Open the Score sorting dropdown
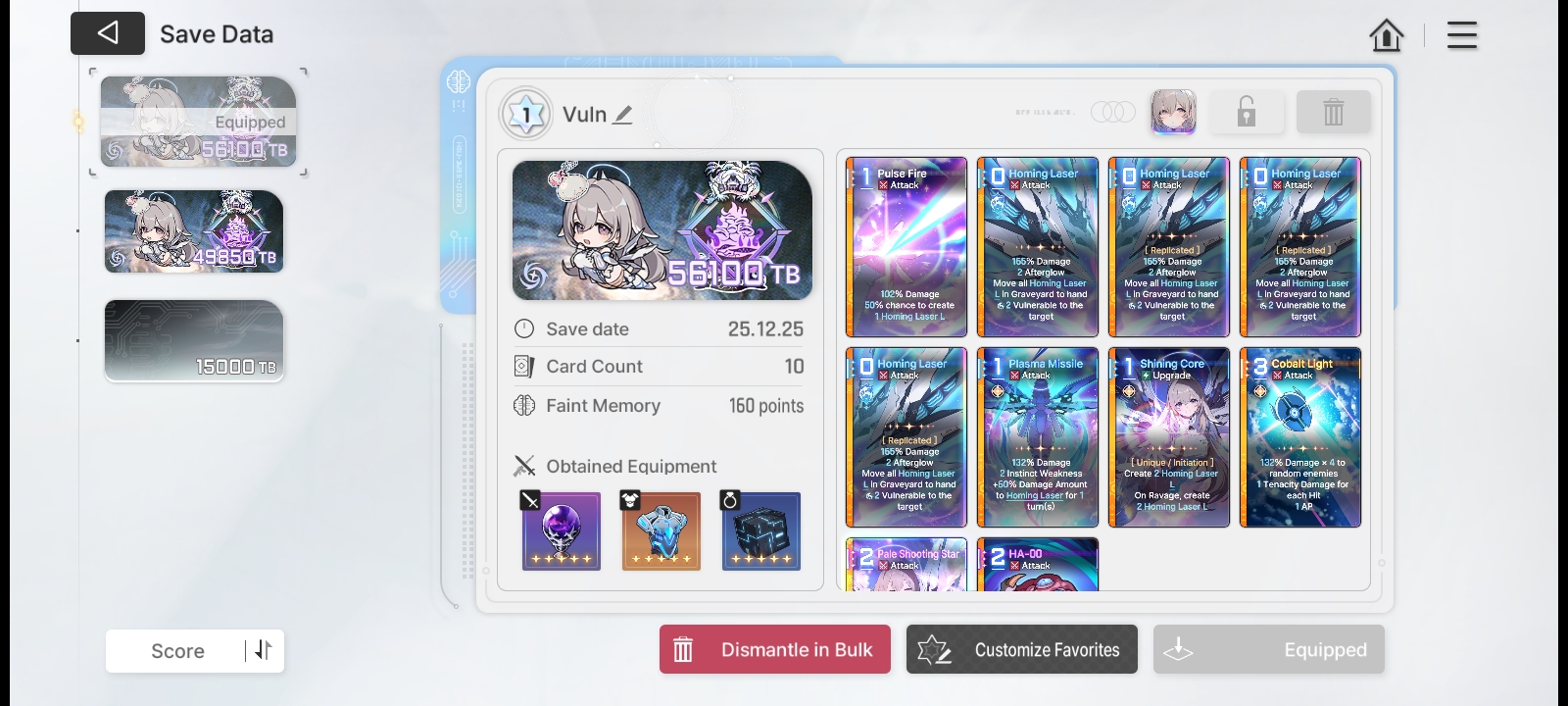1568x706 pixels. 177,651
